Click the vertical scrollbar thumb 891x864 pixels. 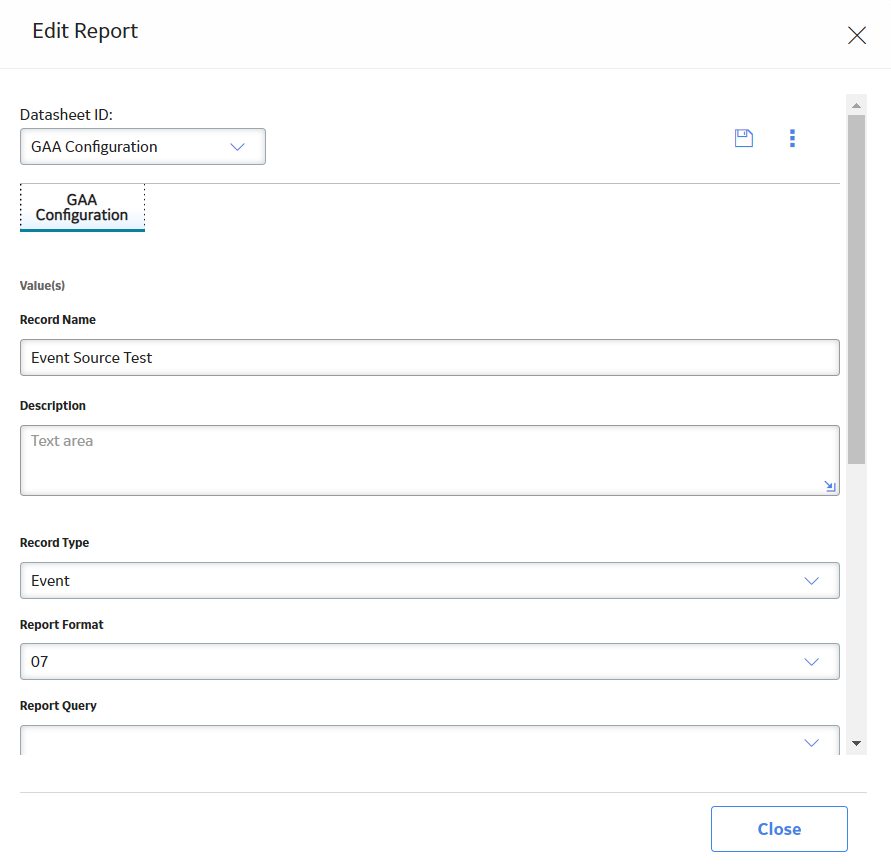856,289
